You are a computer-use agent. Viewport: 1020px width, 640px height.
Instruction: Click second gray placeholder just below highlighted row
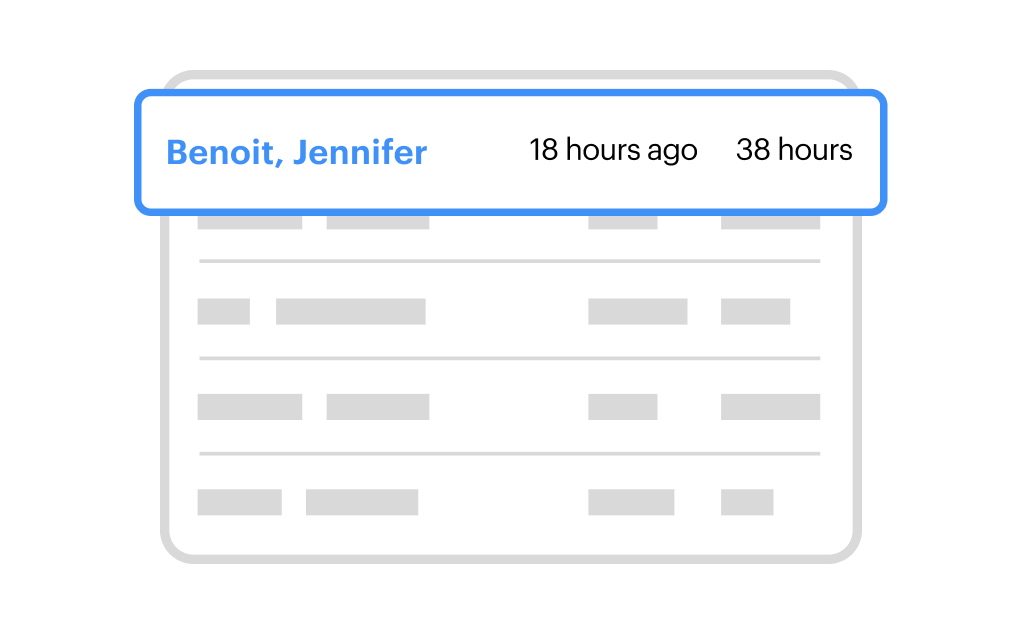point(378,221)
